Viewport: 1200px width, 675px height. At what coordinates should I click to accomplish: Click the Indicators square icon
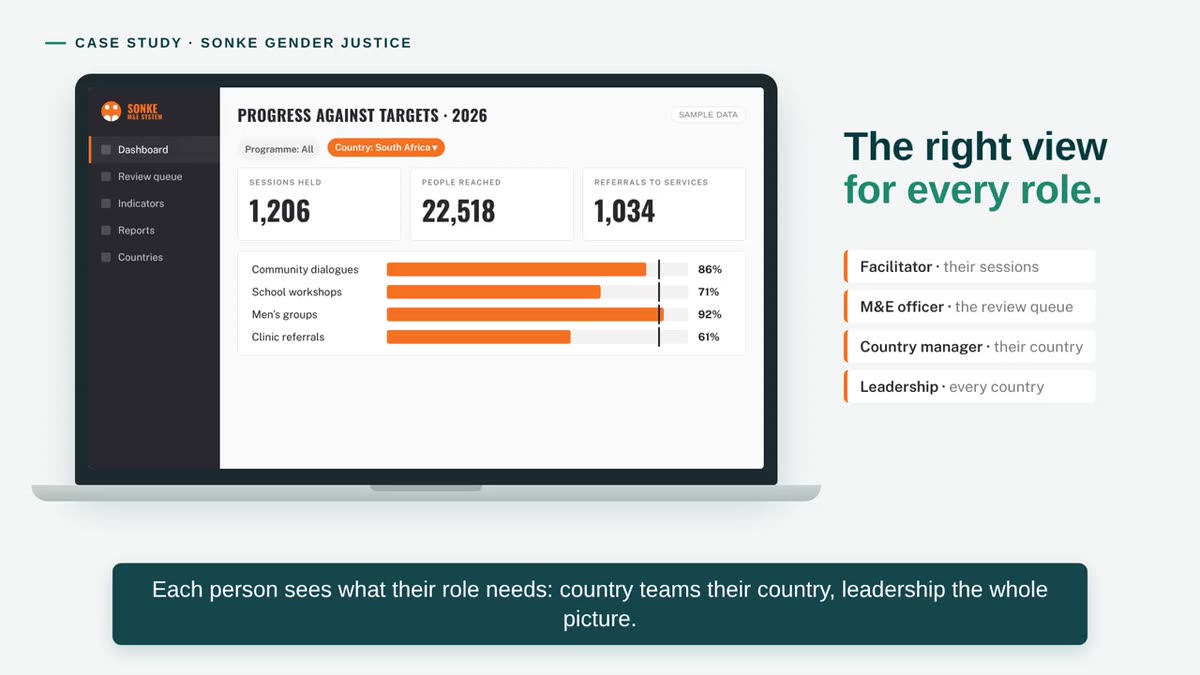(106, 204)
